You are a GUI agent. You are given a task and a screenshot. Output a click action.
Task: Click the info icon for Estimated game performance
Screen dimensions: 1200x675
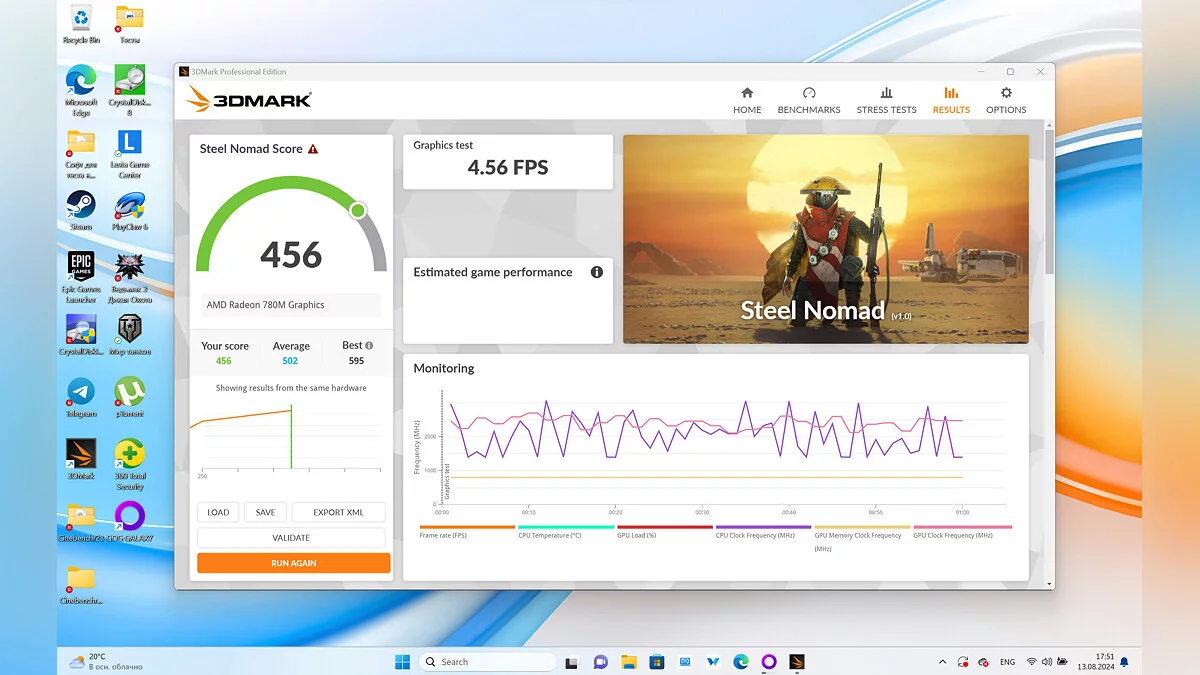(x=597, y=272)
